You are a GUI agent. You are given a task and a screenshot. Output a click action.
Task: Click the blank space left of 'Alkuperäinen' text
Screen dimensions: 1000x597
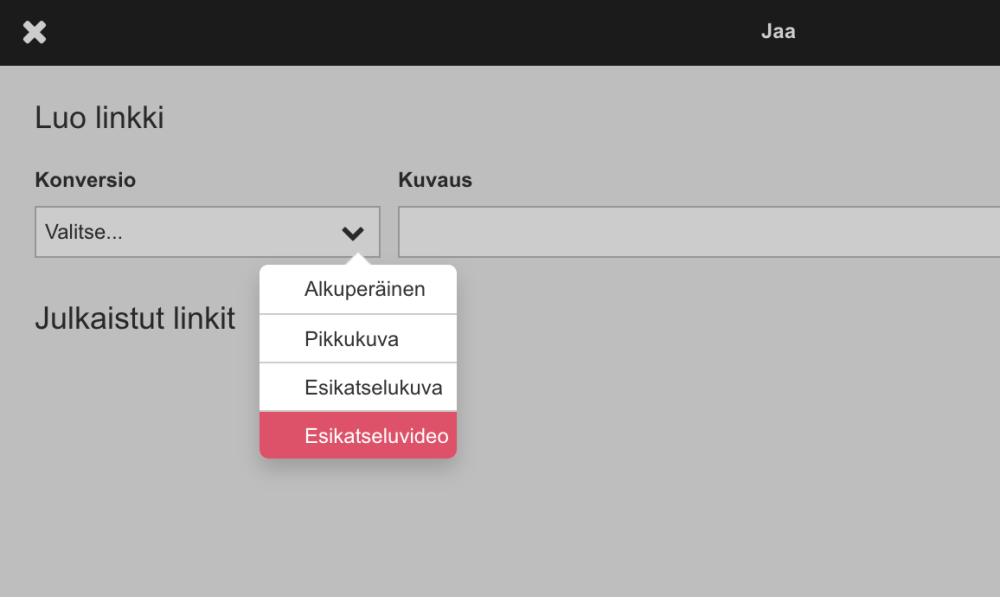click(x=281, y=290)
